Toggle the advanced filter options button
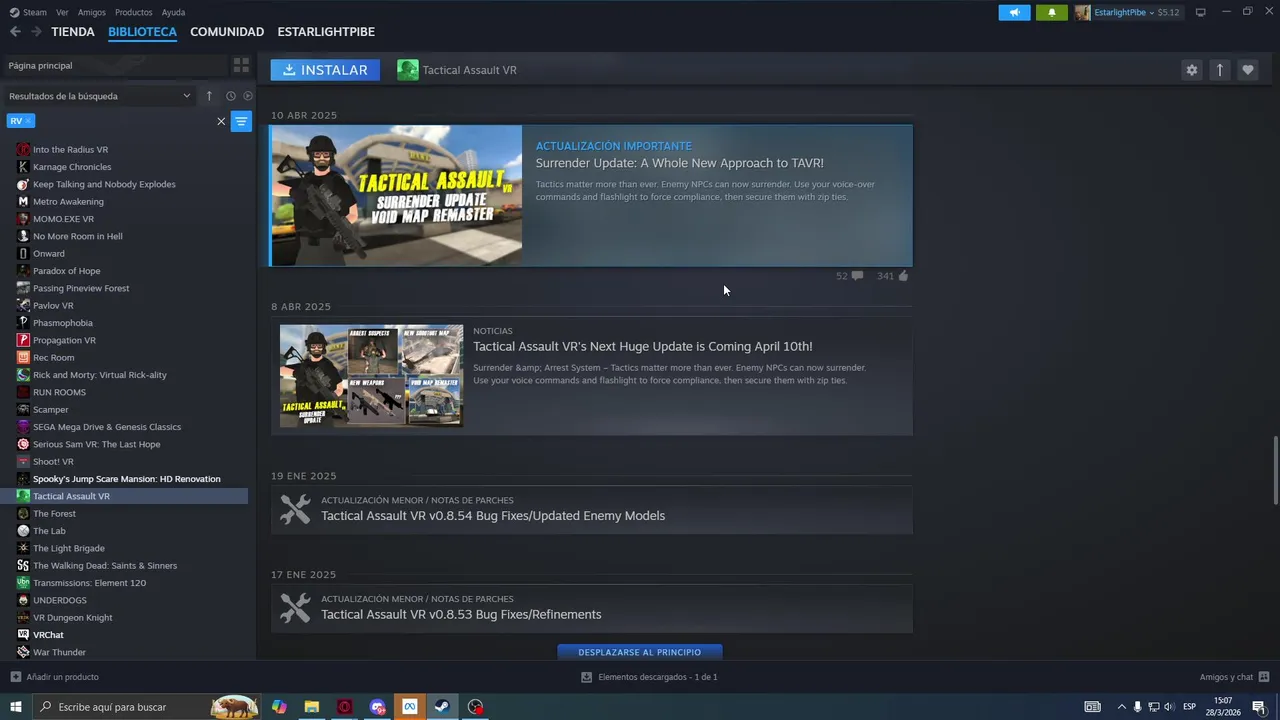Screen dimensions: 1280x720 pyautogui.click(x=241, y=121)
